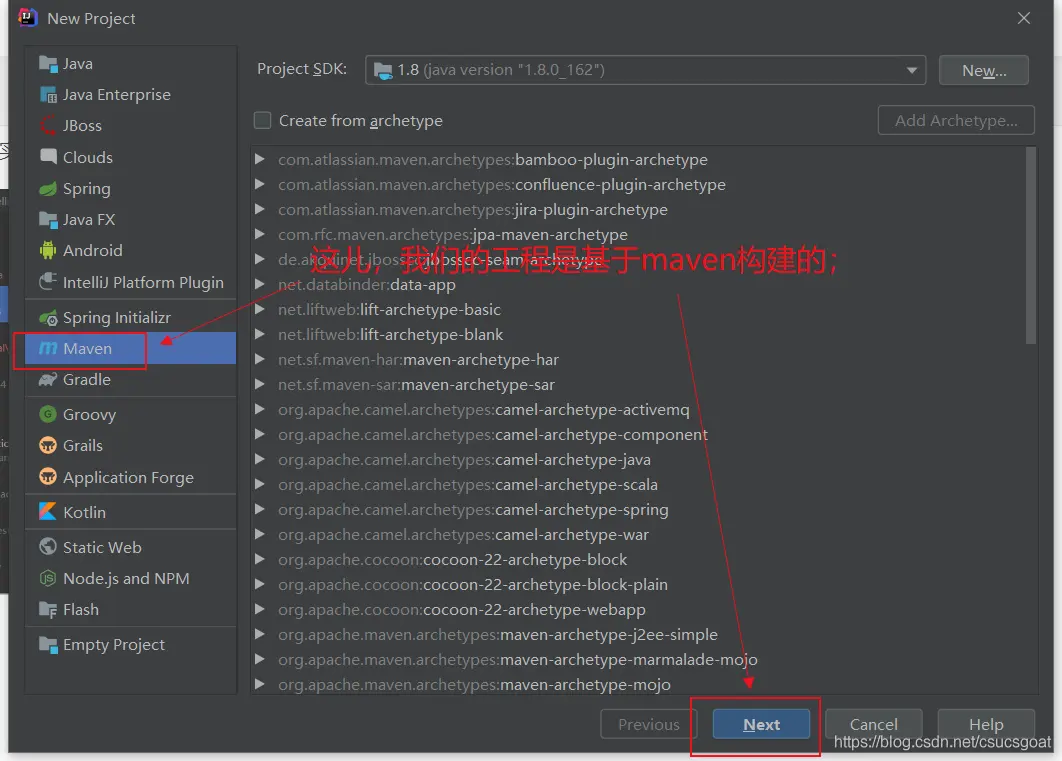Click the JBoss icon in project types
The image size is (1062, 761).
(47, 126)
